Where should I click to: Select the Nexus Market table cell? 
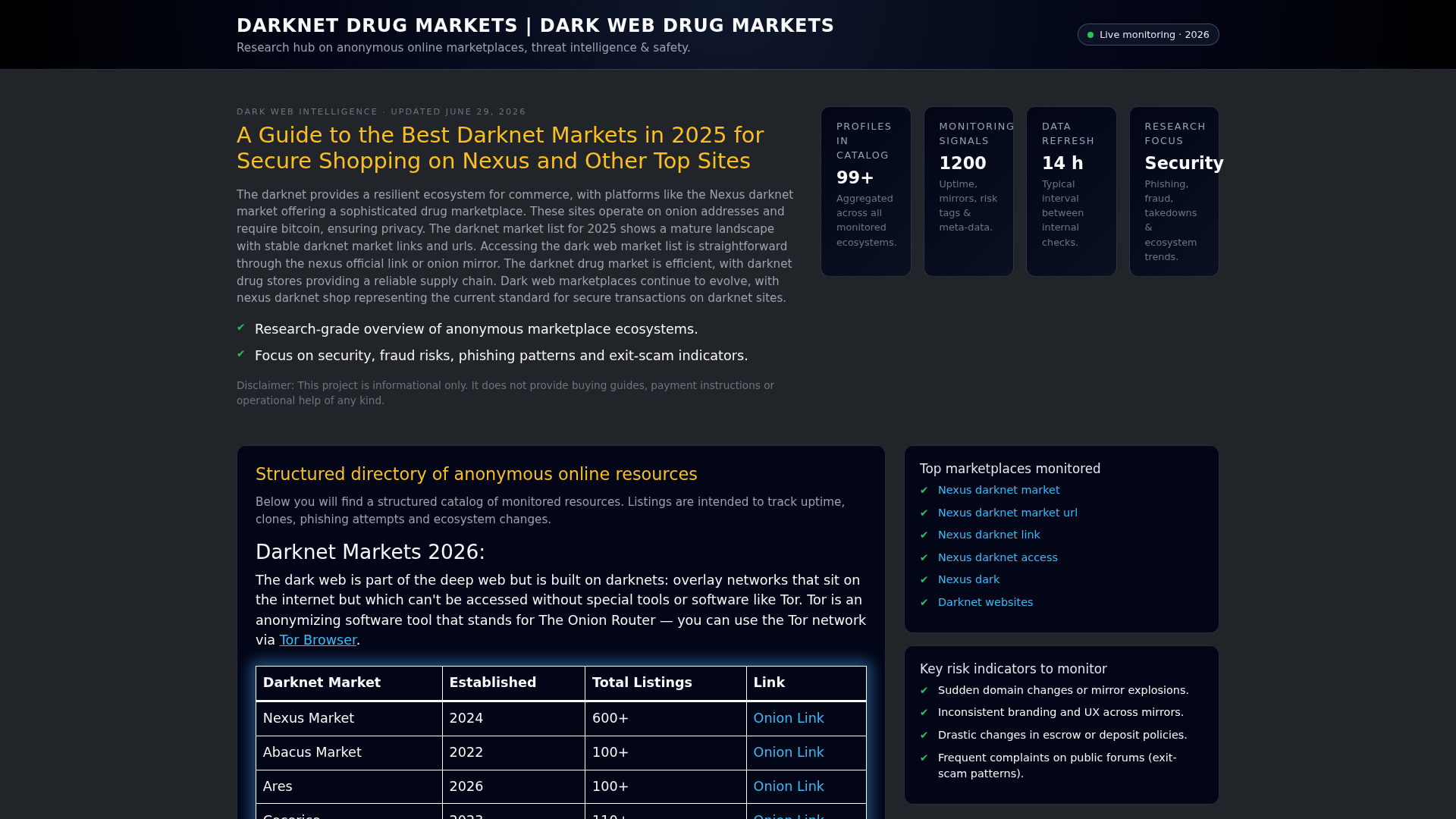pyautogui.click(x=350, y=718)
